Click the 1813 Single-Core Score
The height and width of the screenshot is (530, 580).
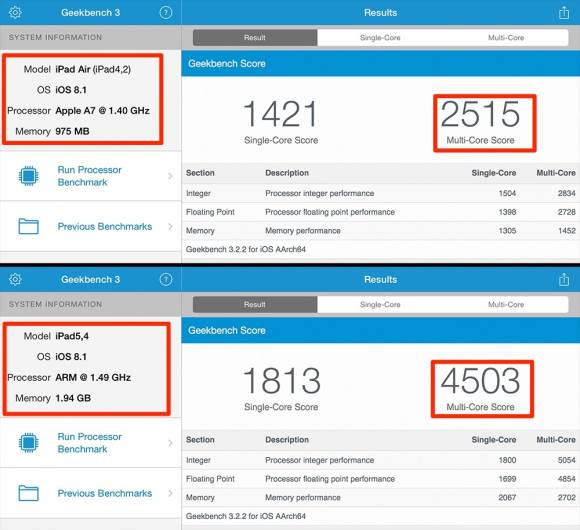[x=281, y=381]
